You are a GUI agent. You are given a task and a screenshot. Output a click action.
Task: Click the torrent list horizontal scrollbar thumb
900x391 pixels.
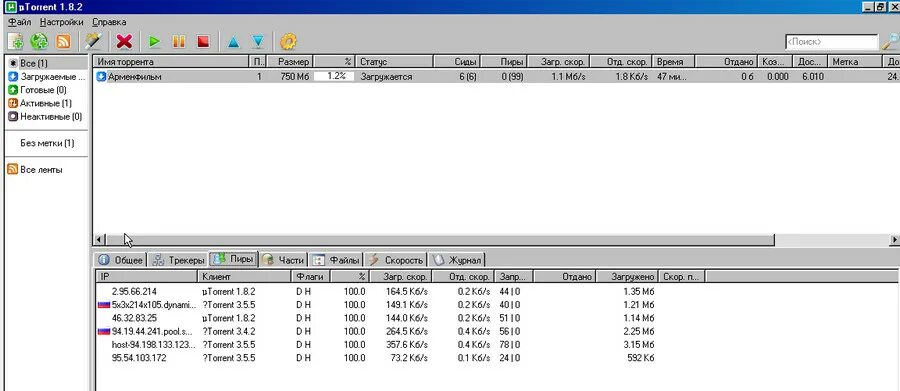tap(440, 239)
